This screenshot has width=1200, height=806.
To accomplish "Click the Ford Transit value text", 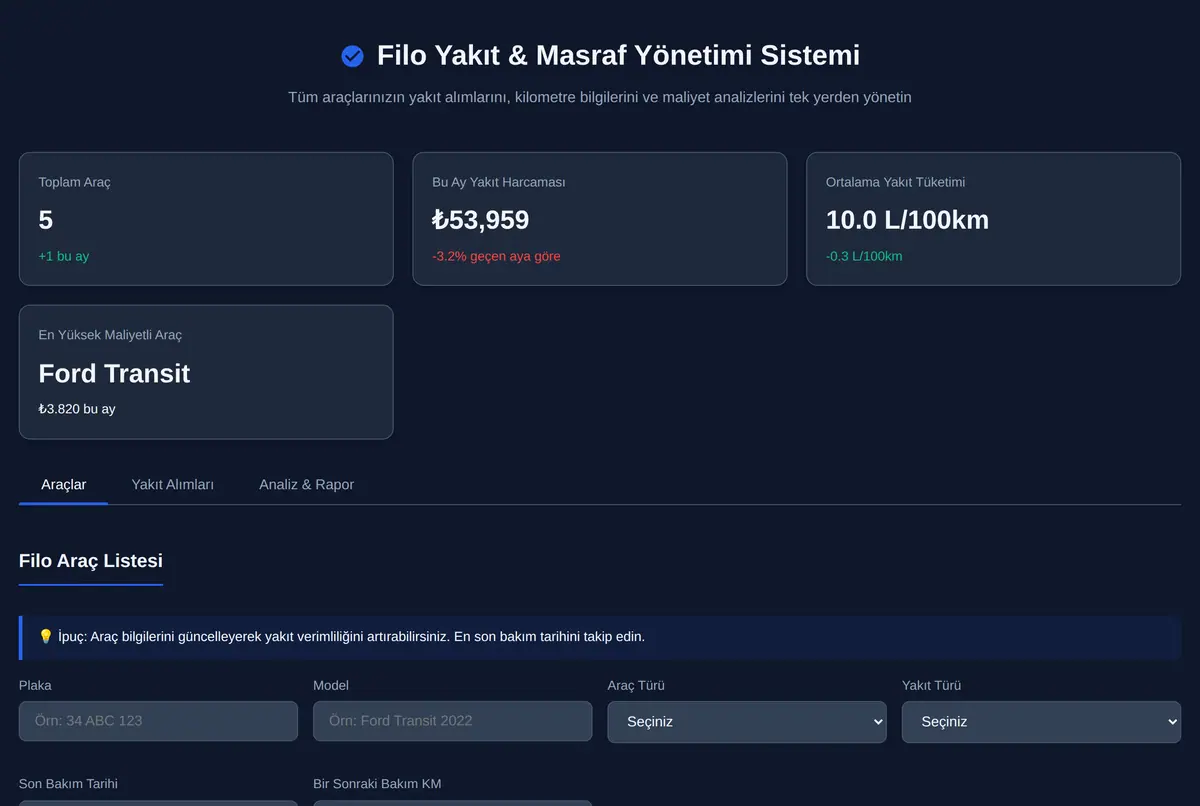I will (114, 374).
